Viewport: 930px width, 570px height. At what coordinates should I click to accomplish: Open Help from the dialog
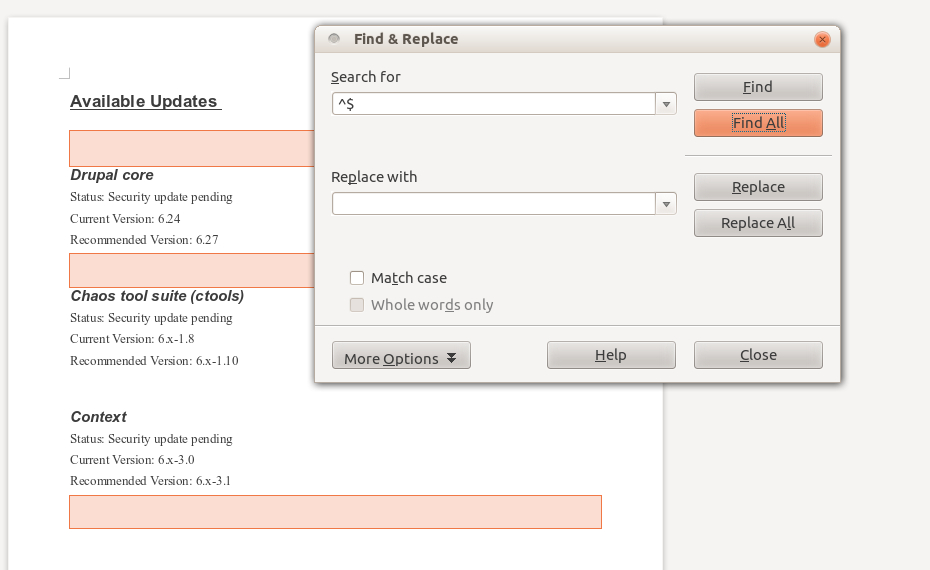click(610, 355)
